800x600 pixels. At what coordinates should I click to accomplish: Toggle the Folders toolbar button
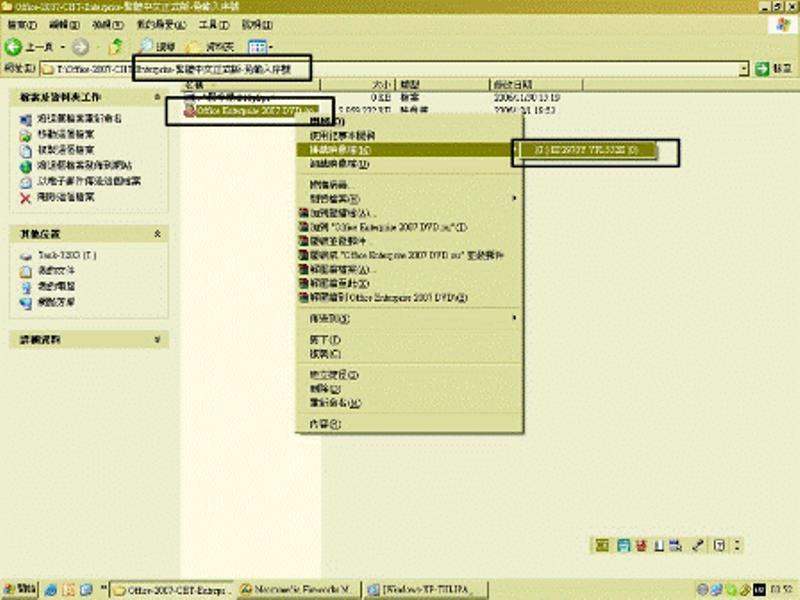pos(210,47)
